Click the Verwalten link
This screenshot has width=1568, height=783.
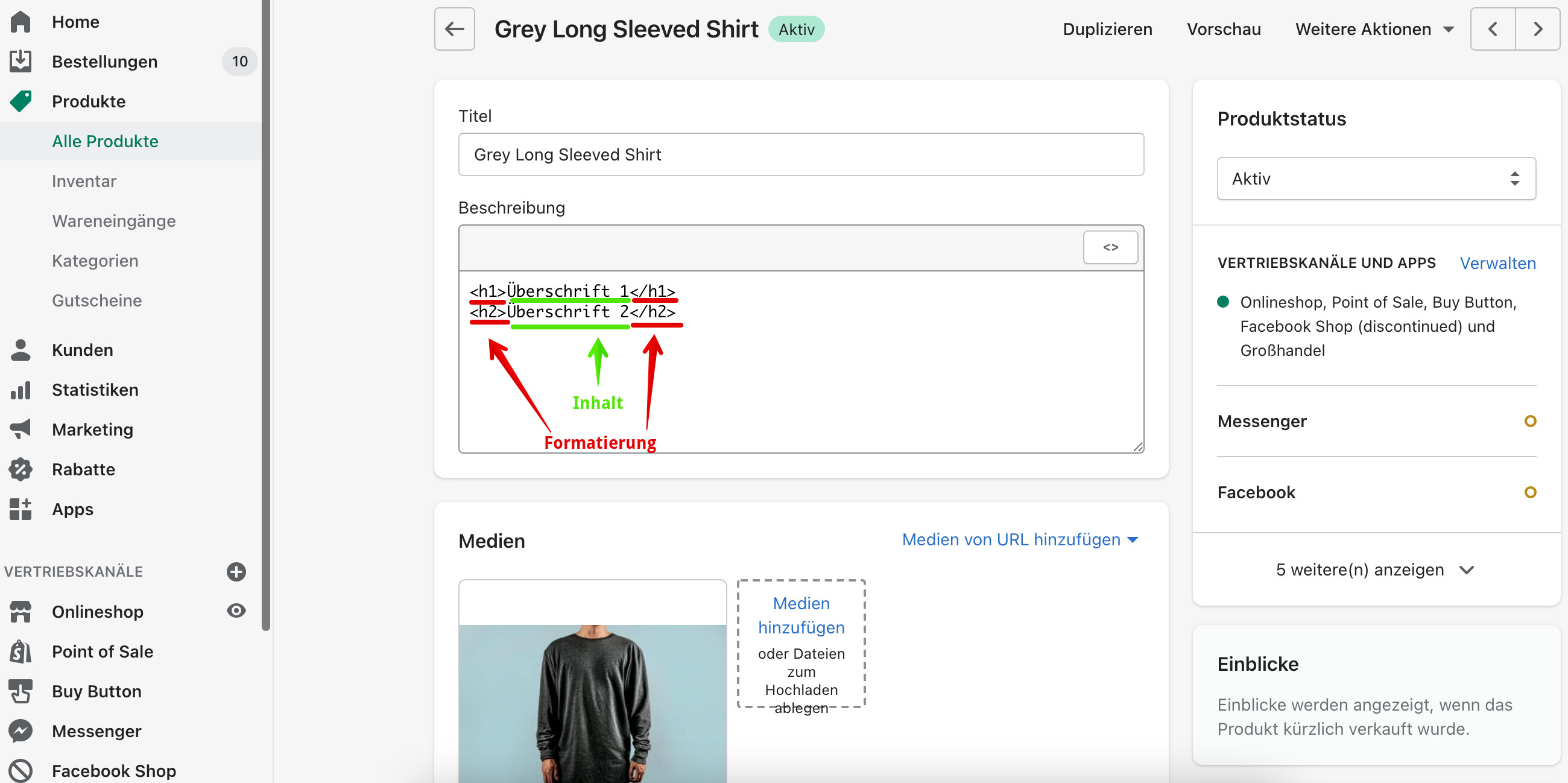point(1497,263)
